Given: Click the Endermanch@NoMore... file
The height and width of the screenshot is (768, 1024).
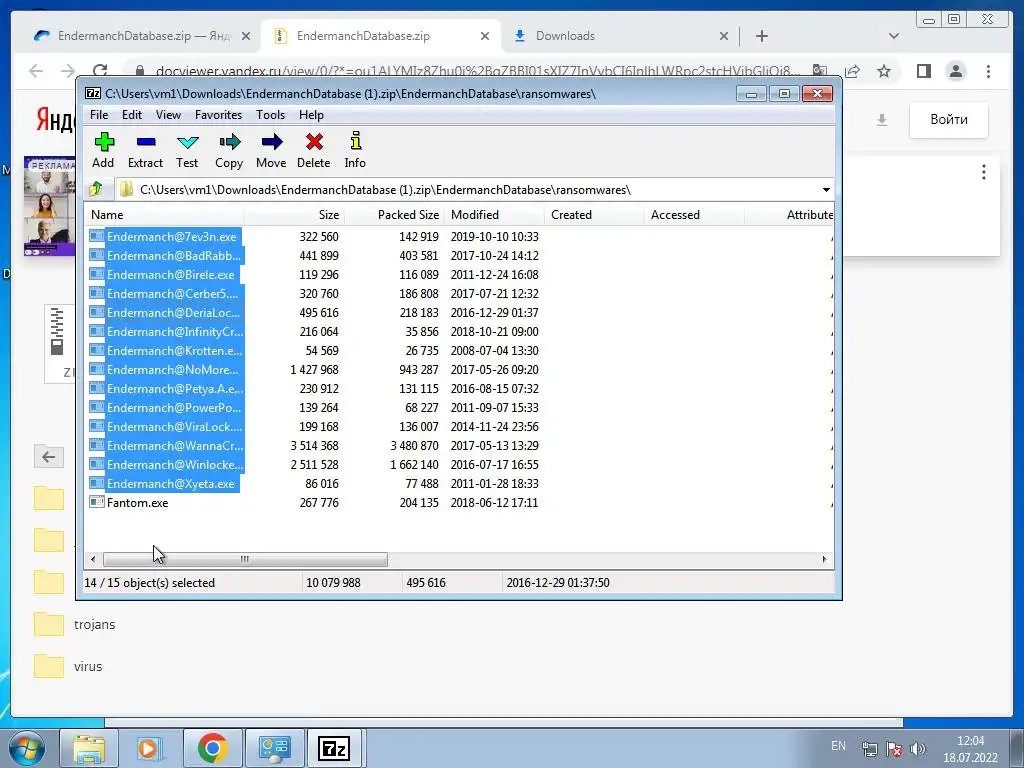Looking at the screenshot, I should [173, 370].
